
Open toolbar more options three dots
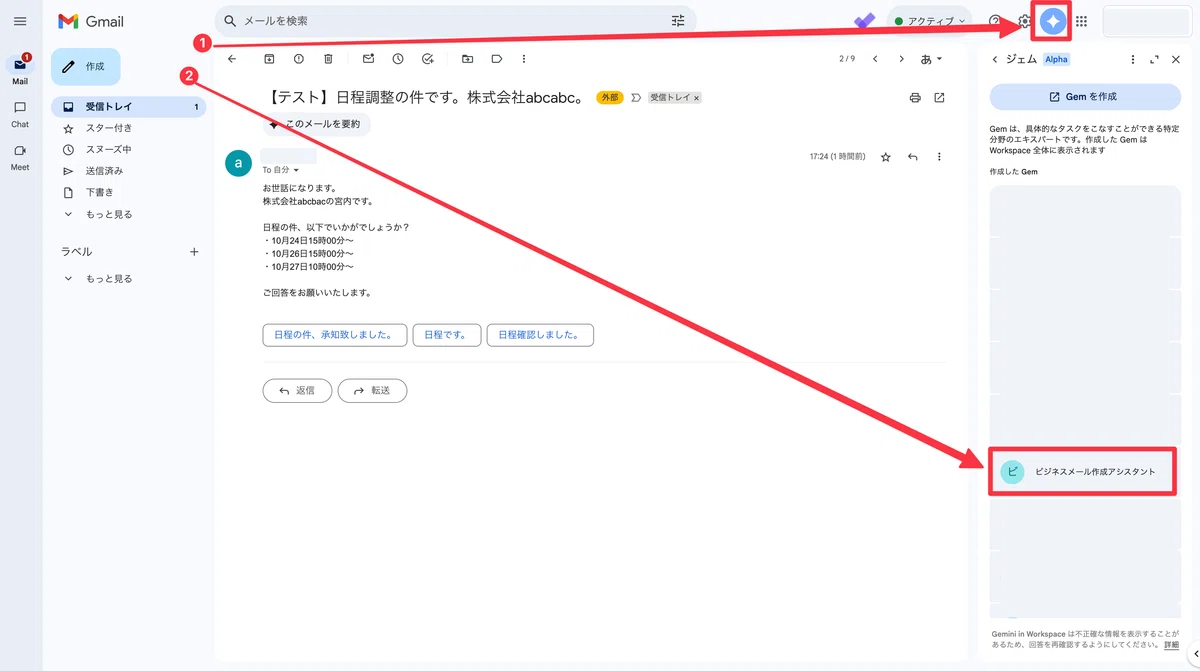point(524,59)
